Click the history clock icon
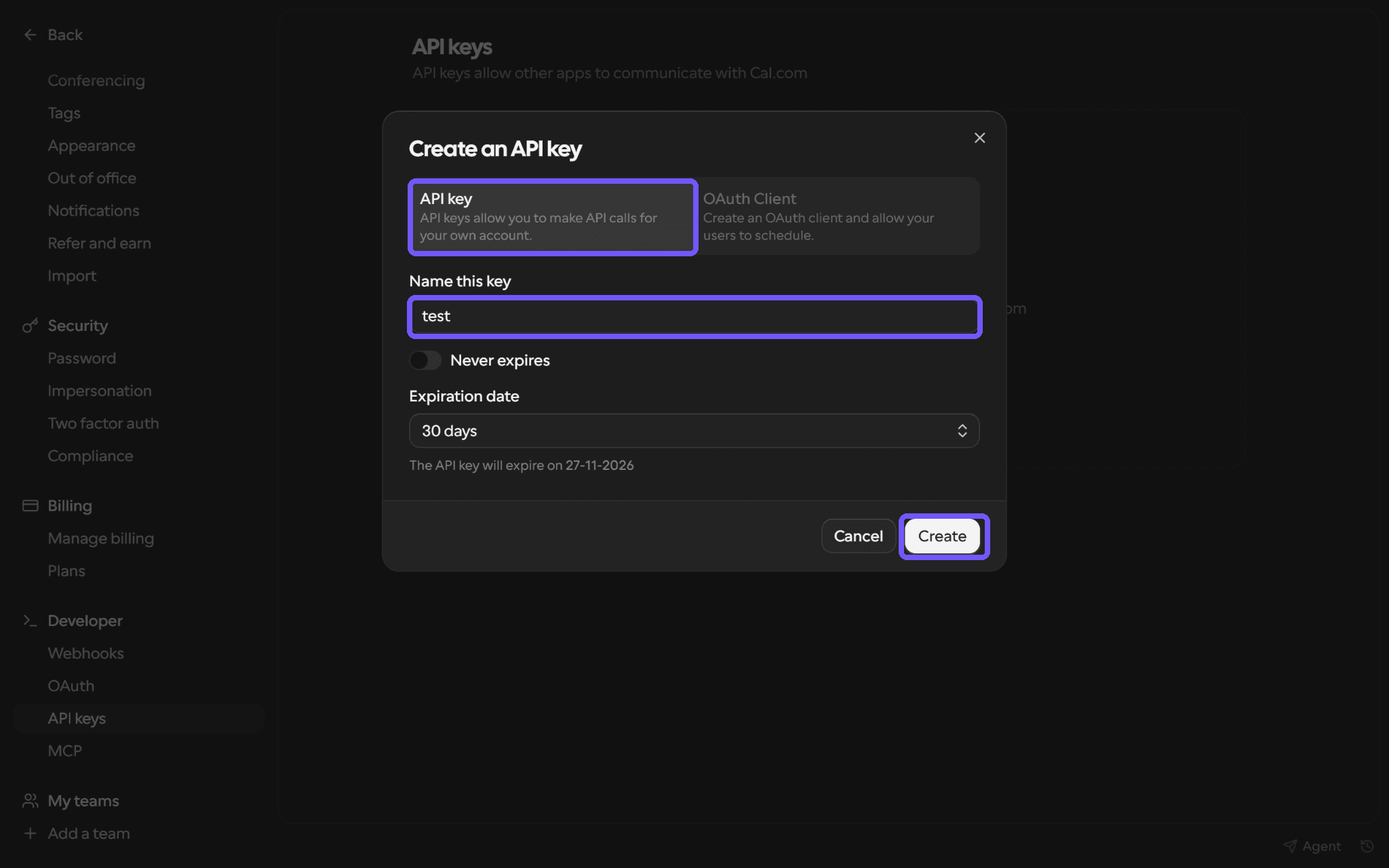1389x868 pixels. coord(1367,846)
